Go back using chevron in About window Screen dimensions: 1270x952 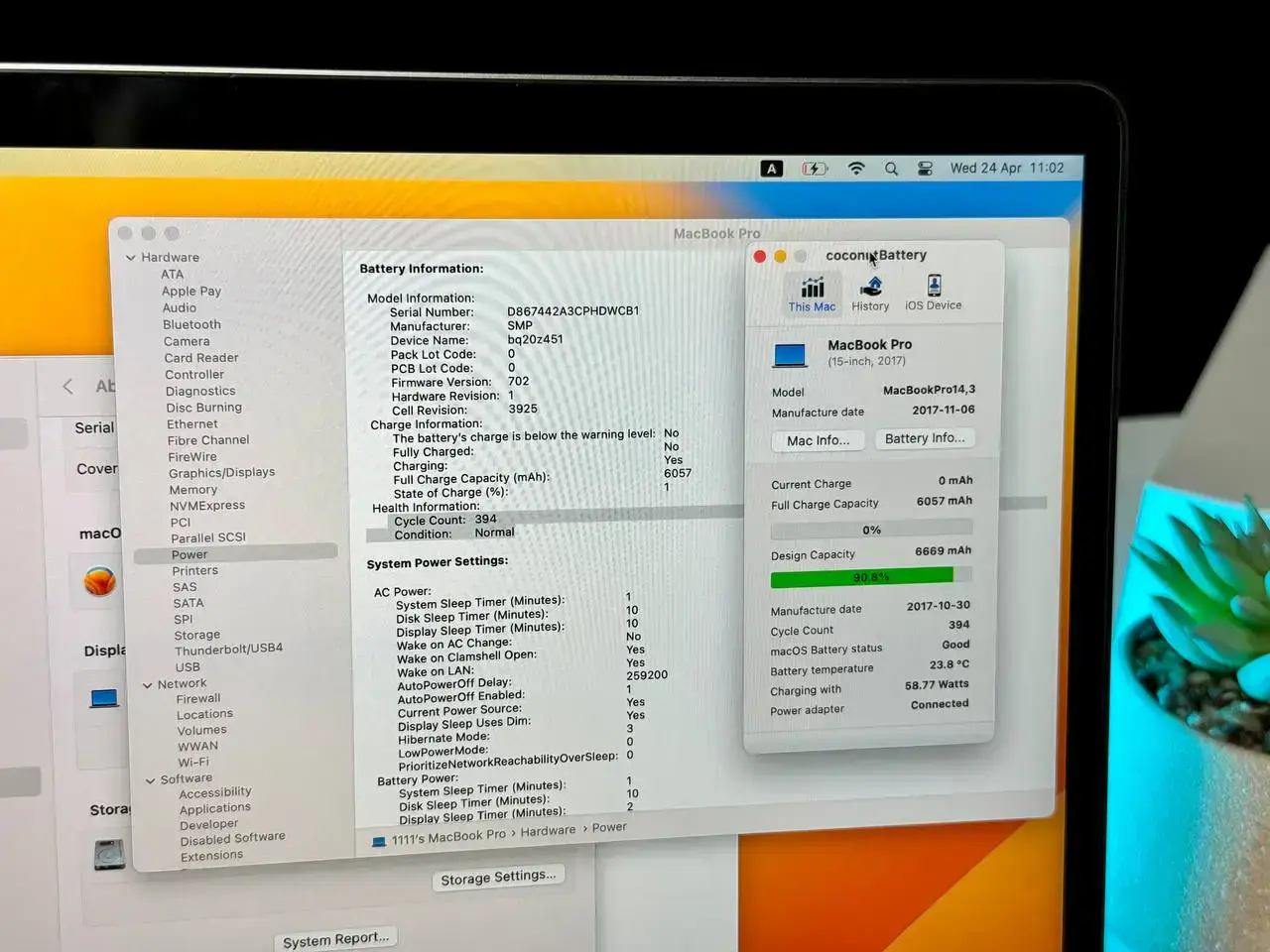(67, 387)
